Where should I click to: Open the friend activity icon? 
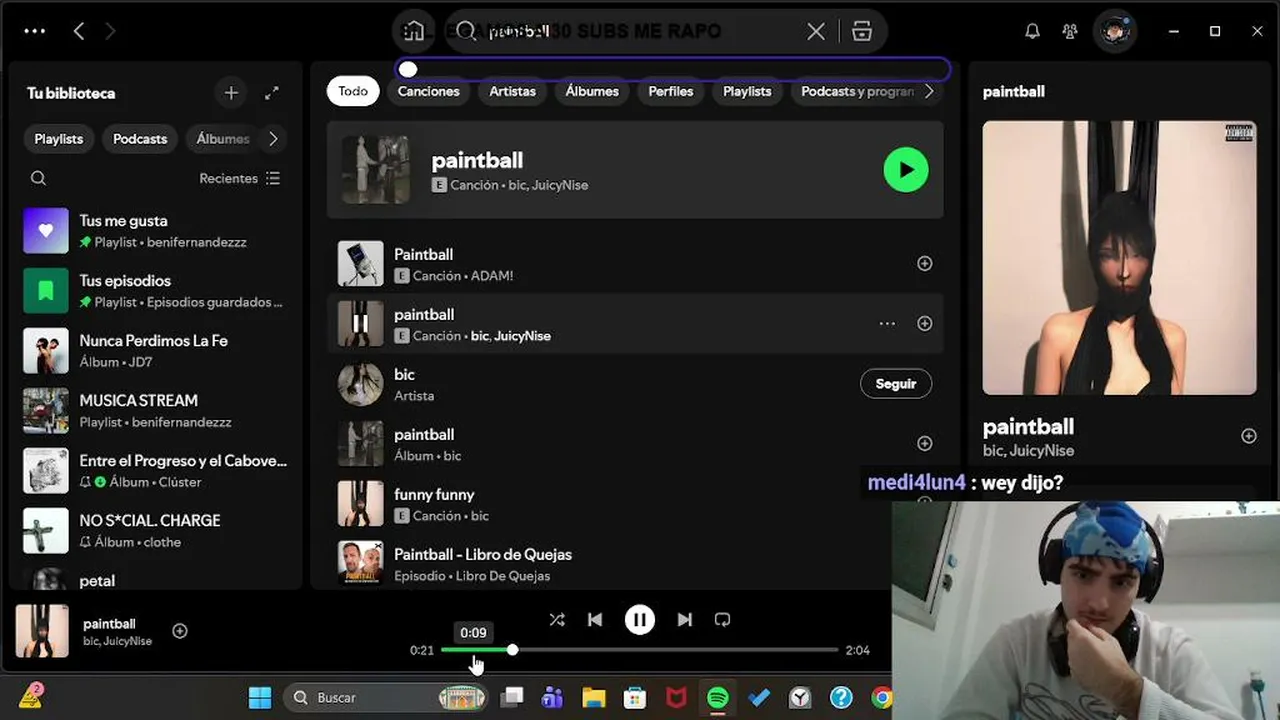(x=1070, y=31)
